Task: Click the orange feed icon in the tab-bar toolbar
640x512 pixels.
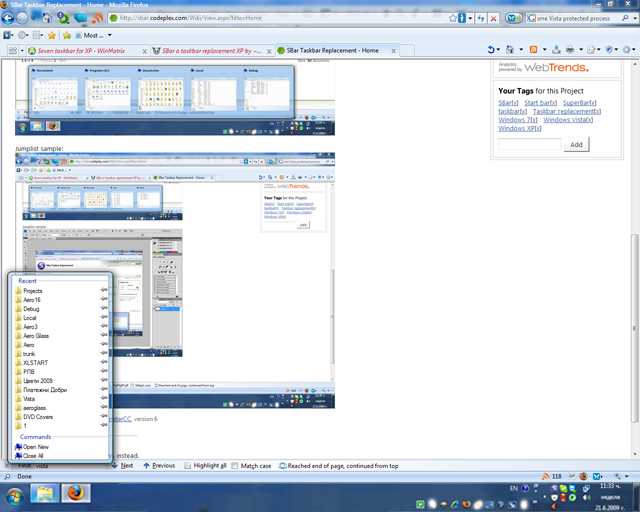Action: pyautogui.click(x=533, y=50)
